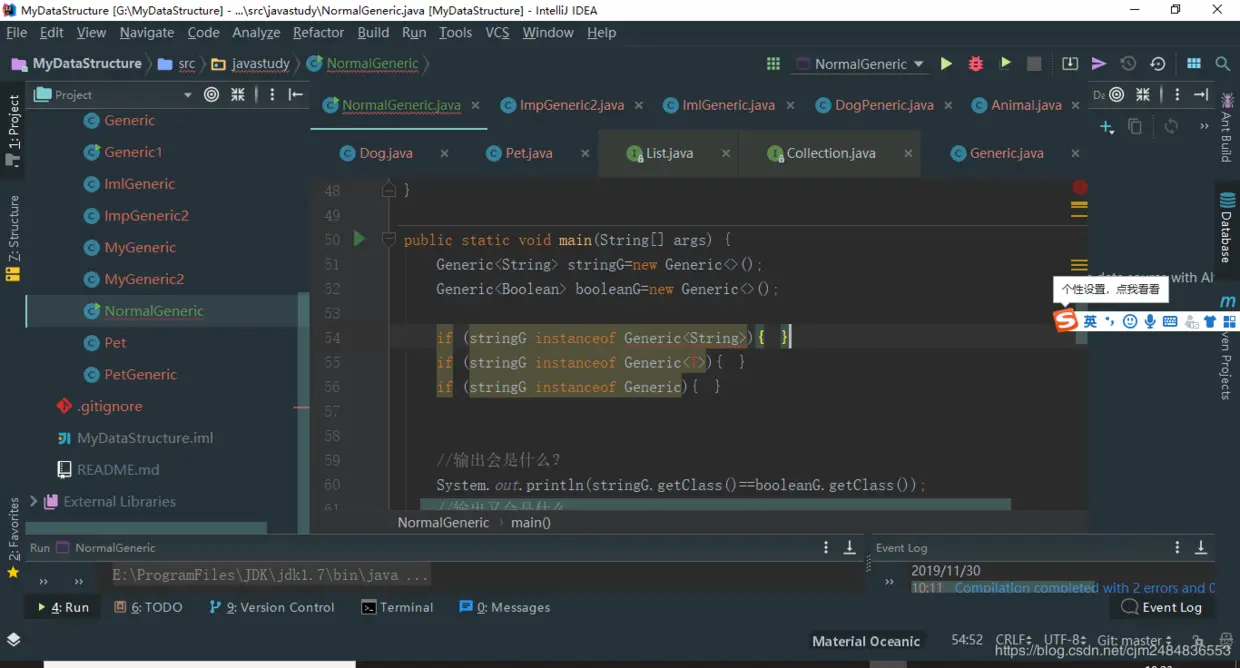Toggle the Terminal tool window
Viewport: 1240px width, 668px height.
pos(397,607)
